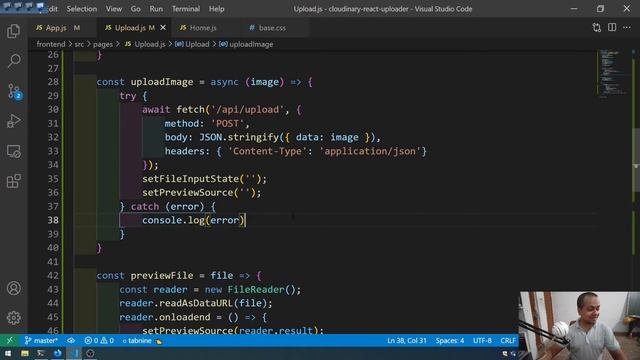Open the browser icon in the taskbar
640x360 pixels.
(58, 353)
